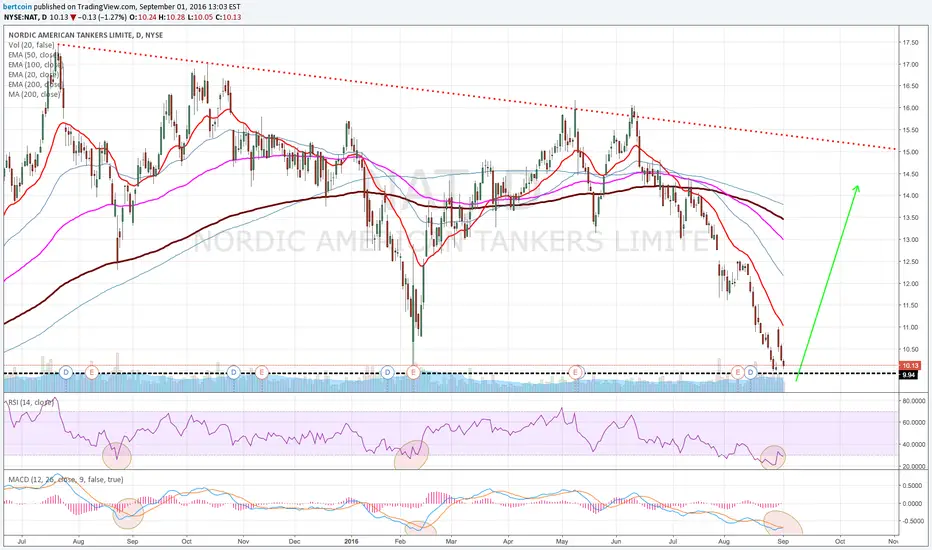The image size is (932, 550).
Task: Select the dividend D marker in late January 2016
Action: click(388, 373)
